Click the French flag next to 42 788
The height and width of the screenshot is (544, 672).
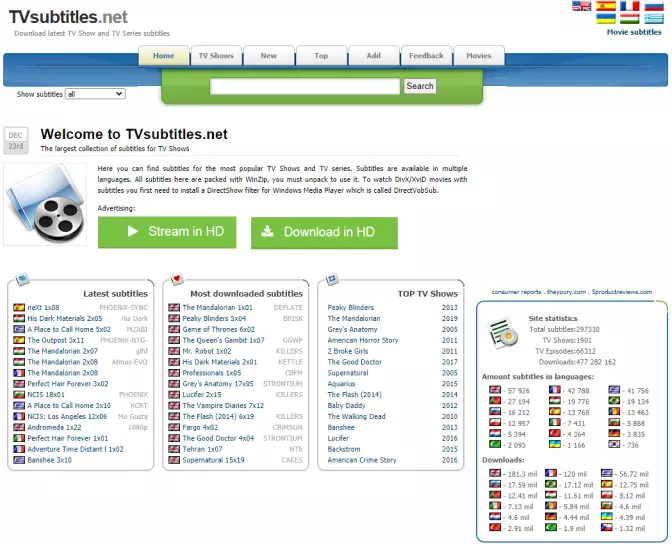point(555,390)
